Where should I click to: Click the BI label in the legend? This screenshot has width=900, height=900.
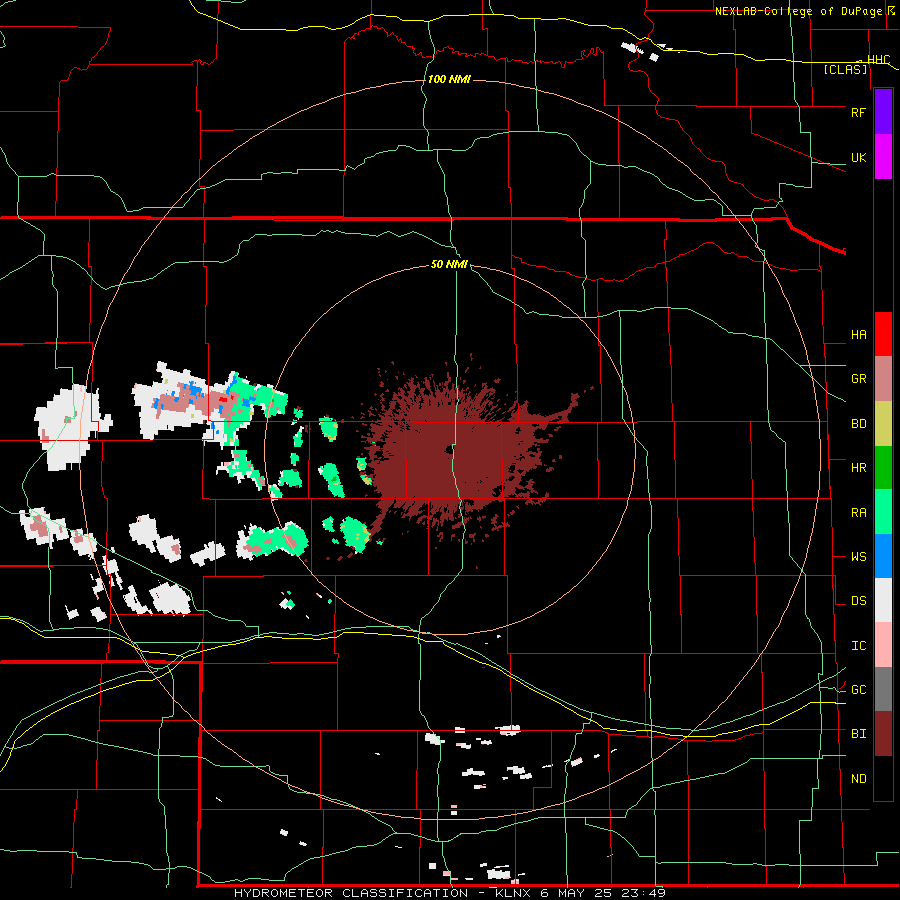click(x=858, y=734)
